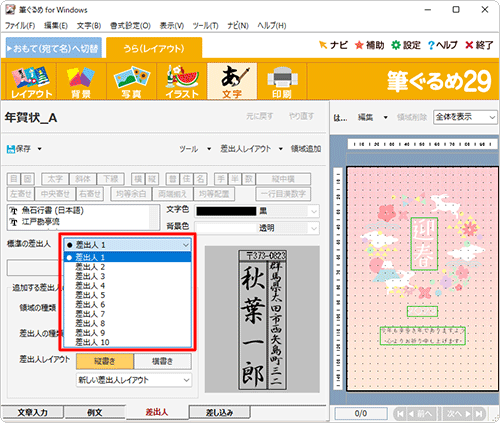Go to first record navigation button
This screenshot has width=500, height=423.
400,414
